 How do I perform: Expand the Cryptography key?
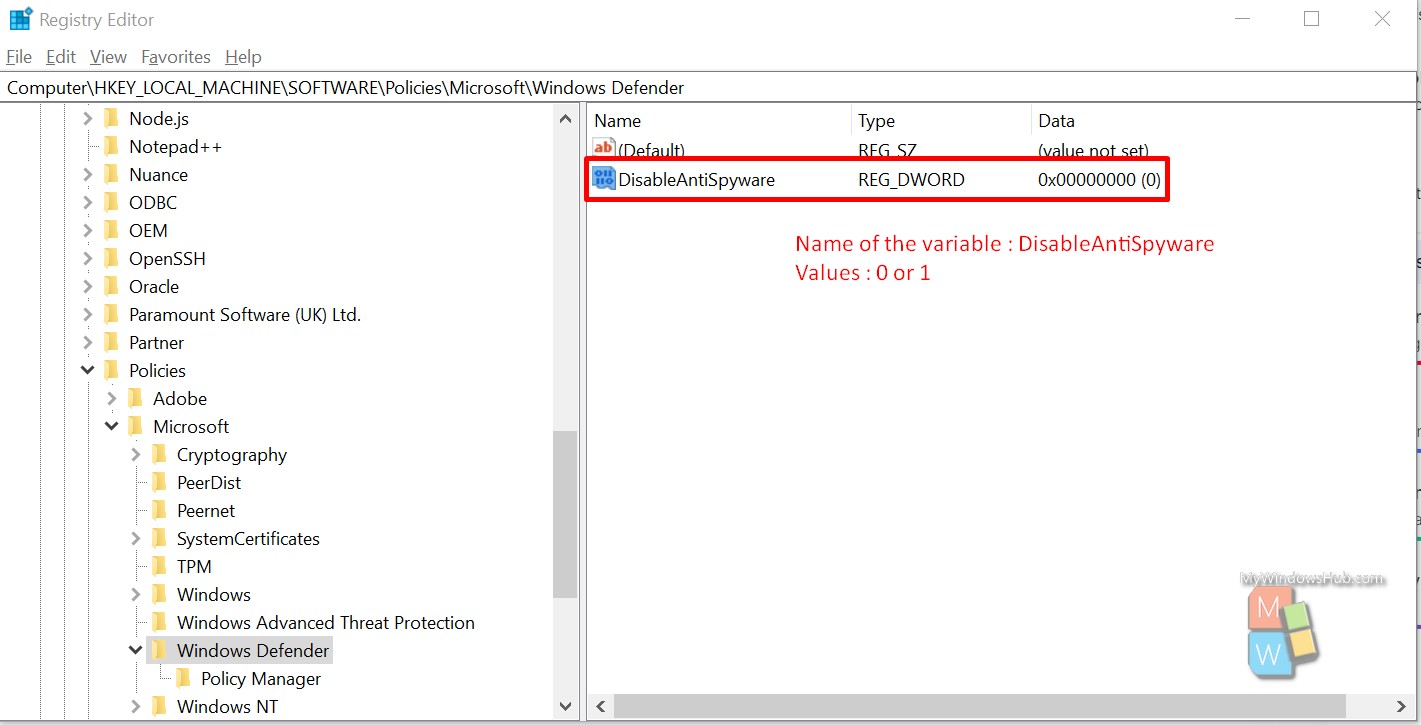pyautogui.click(x=135, y=454)
